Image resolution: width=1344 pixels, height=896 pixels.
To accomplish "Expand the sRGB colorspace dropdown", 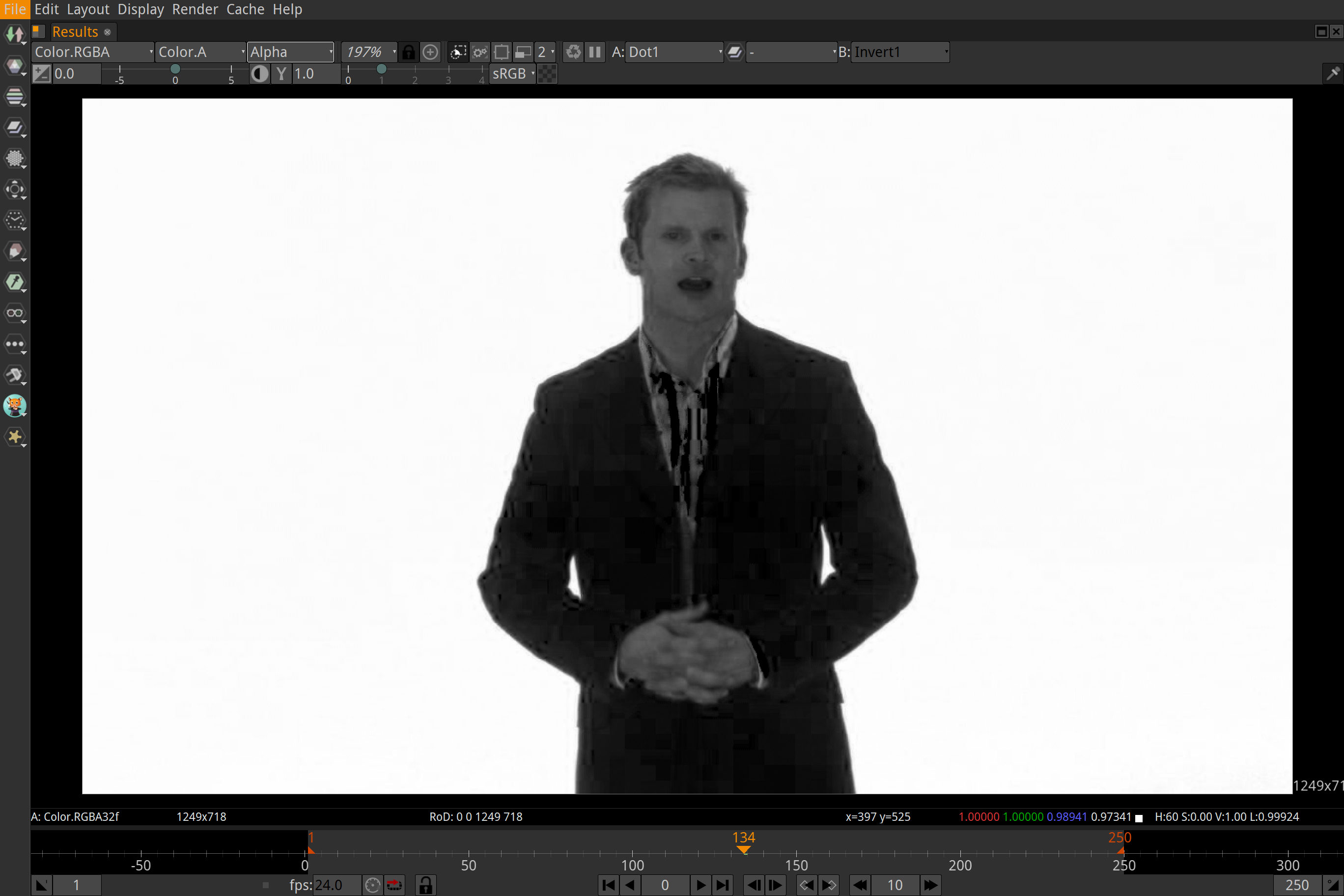I will pos(512,74).
